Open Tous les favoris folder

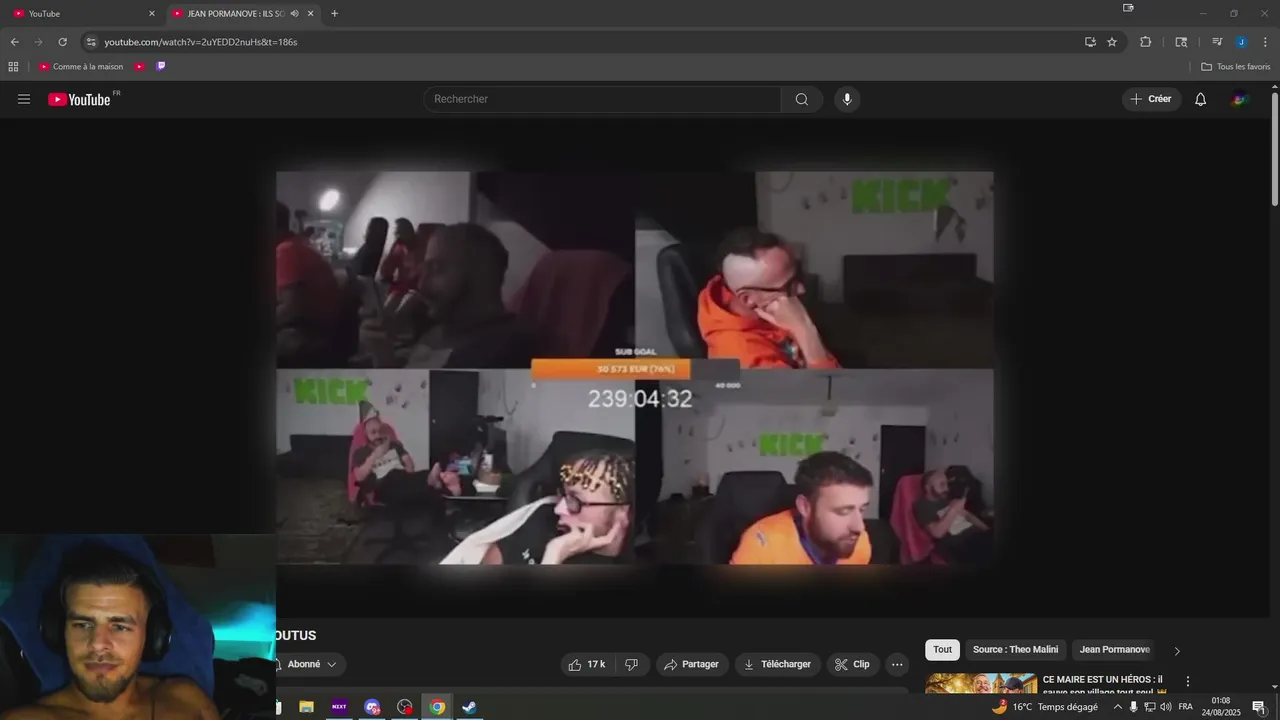pos(1236,67)
